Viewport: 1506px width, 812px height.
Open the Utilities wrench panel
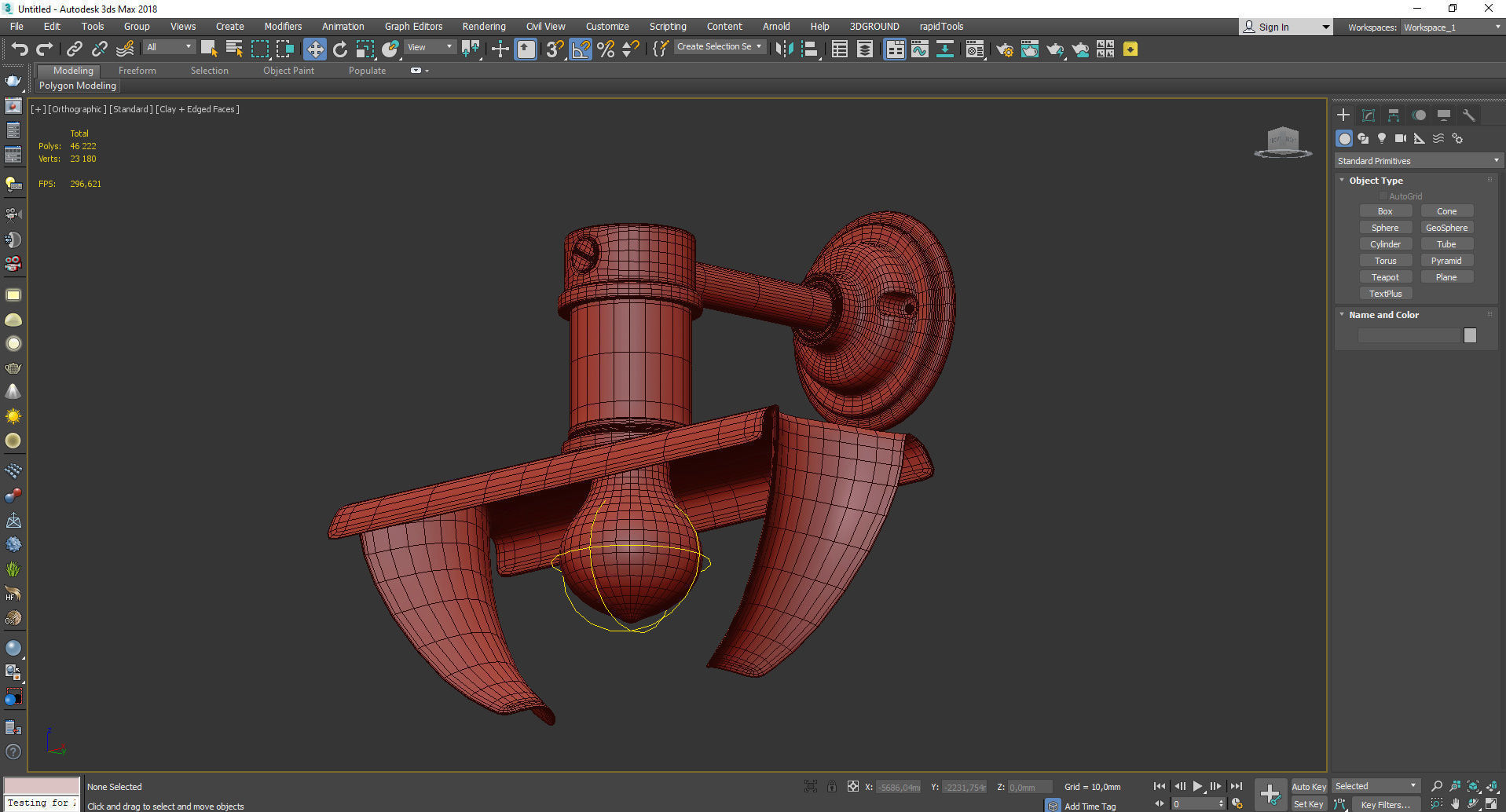1468,115
